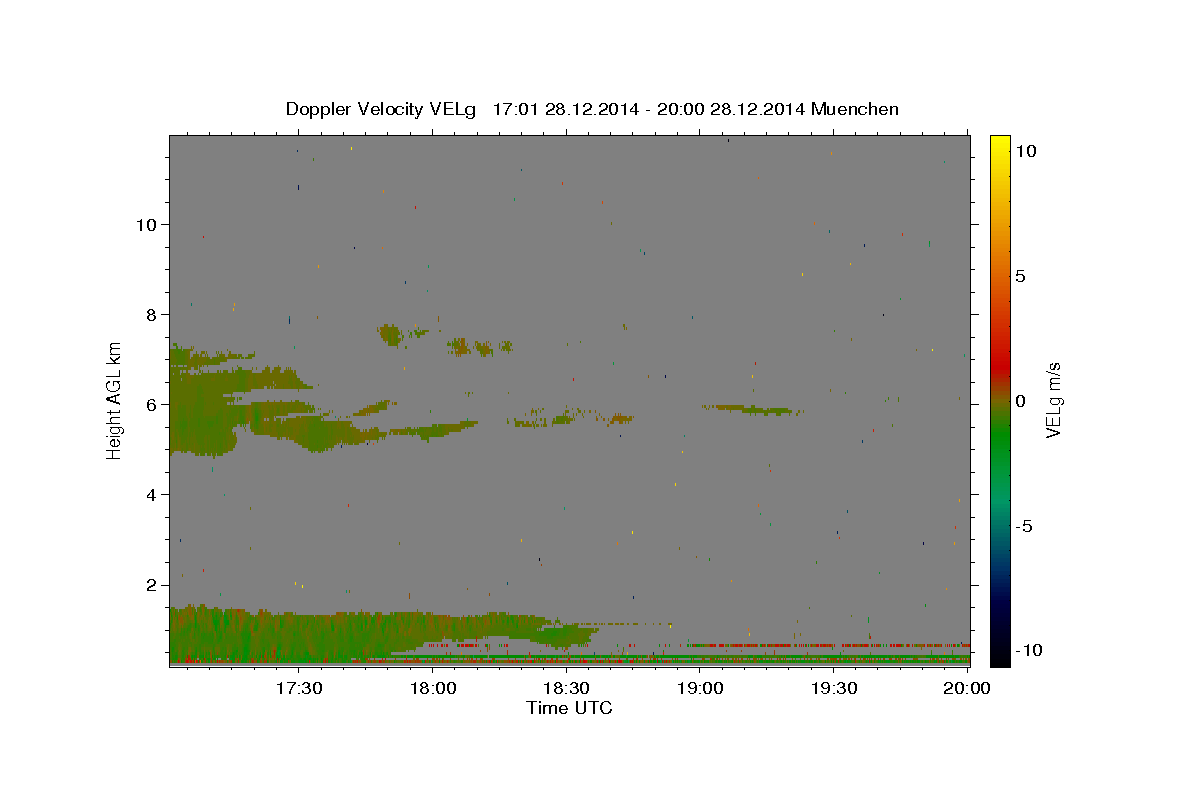Select the 'Muenchen' location text in title

[856, 109]
